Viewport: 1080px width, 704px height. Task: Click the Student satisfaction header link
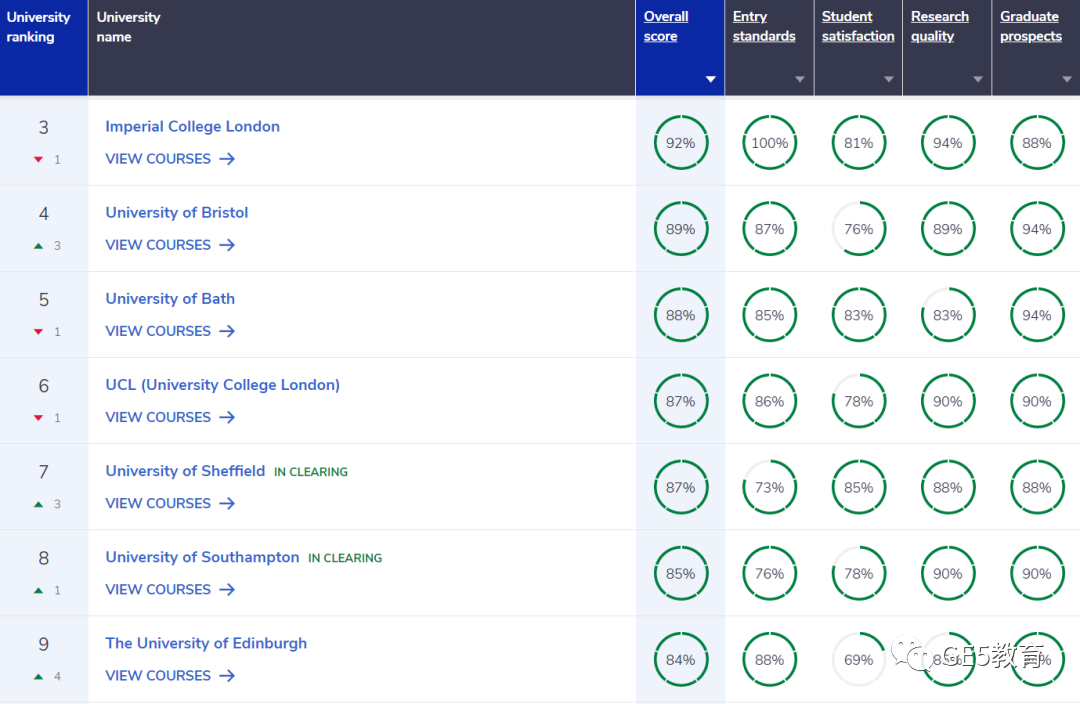[x=858, y=26]
